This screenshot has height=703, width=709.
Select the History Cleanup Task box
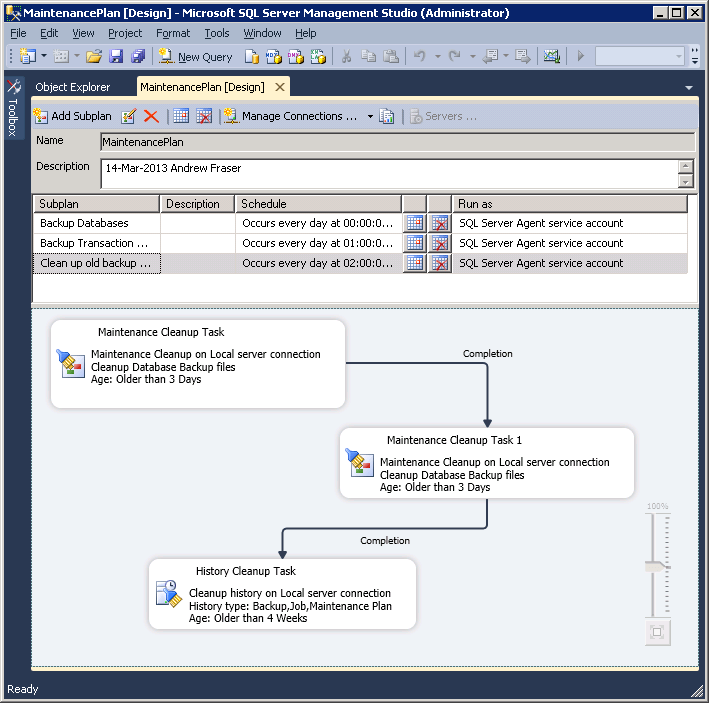tap(282, 594)
